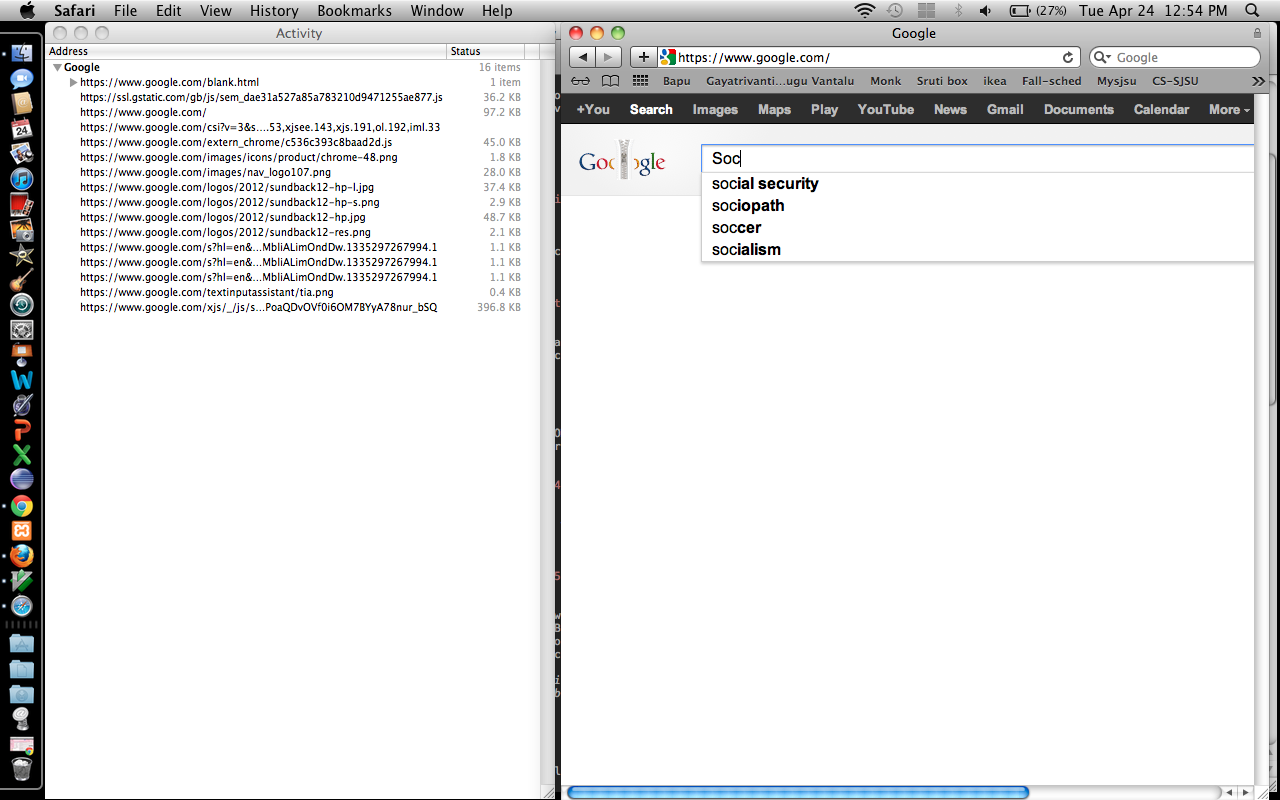Select the tia.png activity row

(x=293, y=292)
